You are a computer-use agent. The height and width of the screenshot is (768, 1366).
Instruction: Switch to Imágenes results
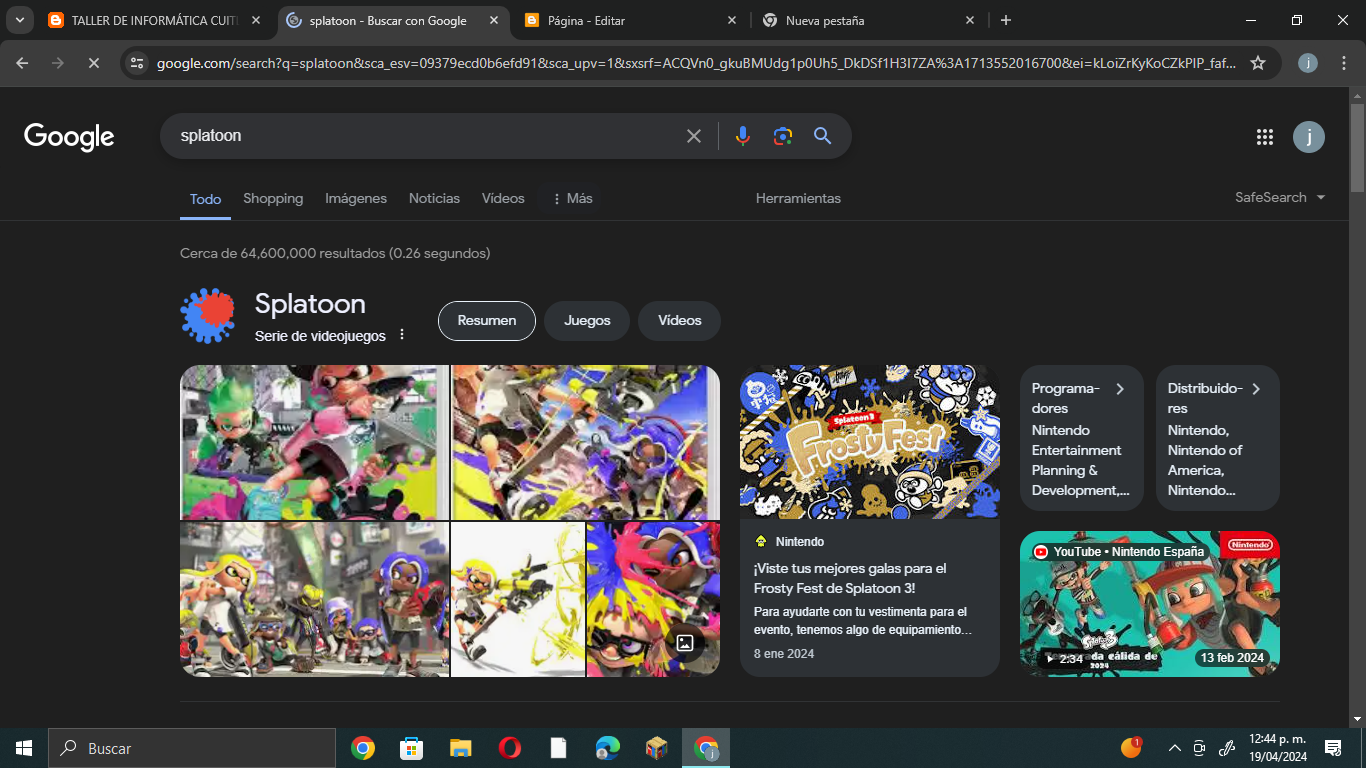coord(356,198)
